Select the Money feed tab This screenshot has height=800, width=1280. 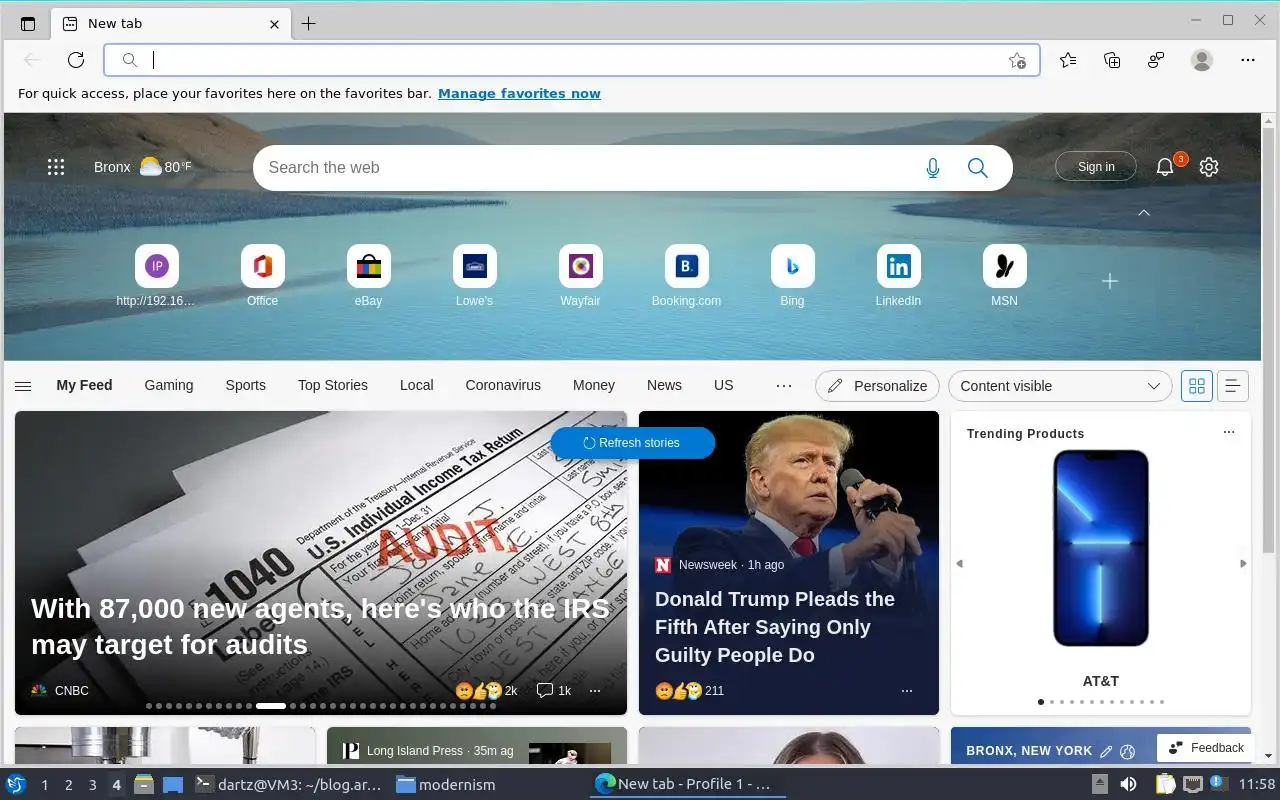(594, 385)
